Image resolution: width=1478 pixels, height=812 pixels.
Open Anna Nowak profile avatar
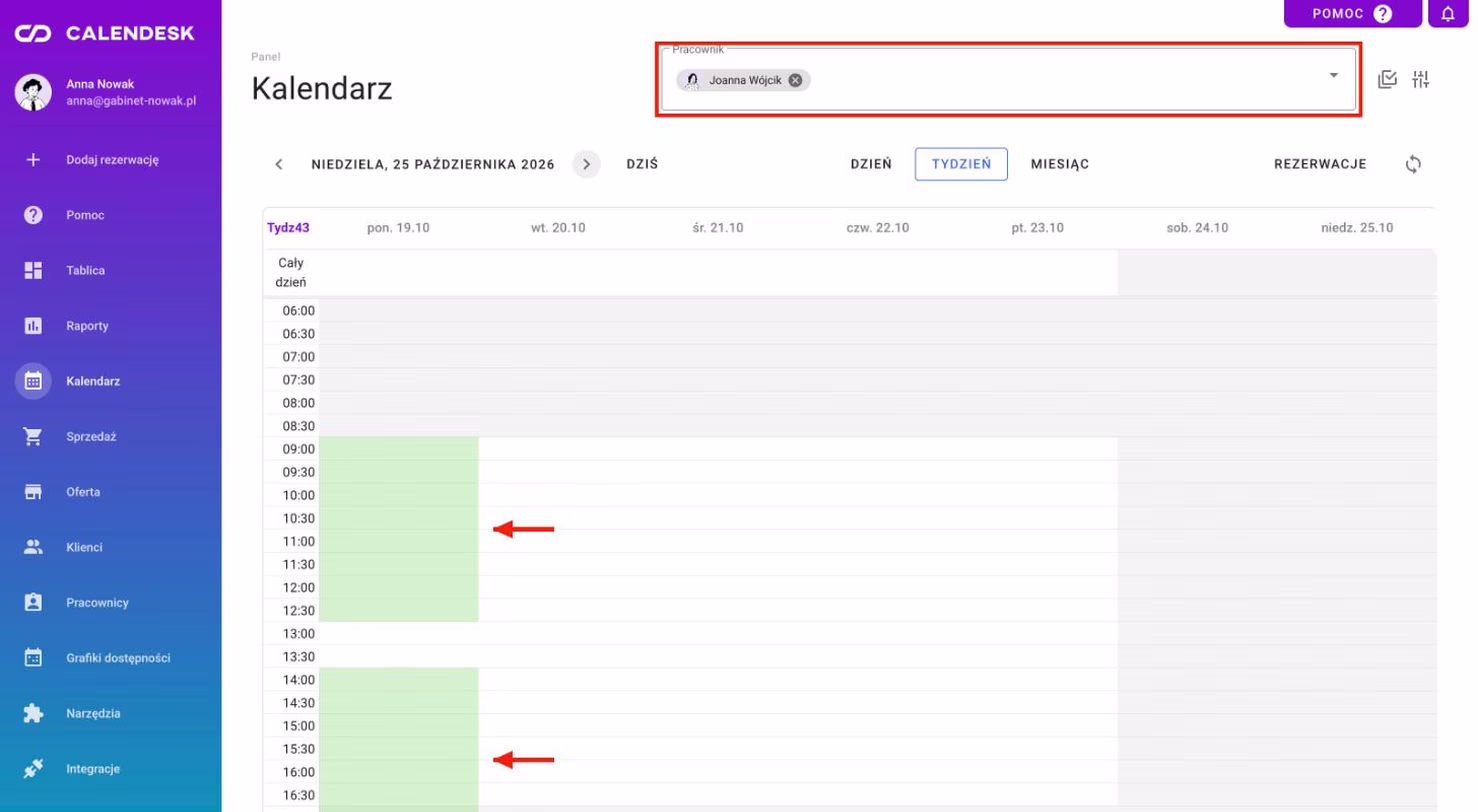click(33, 92)
